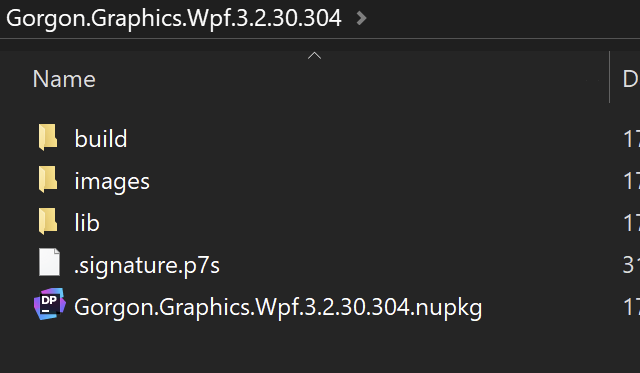Click the date value in the build row
640x373 pixels.
click(x=631, y=139)
